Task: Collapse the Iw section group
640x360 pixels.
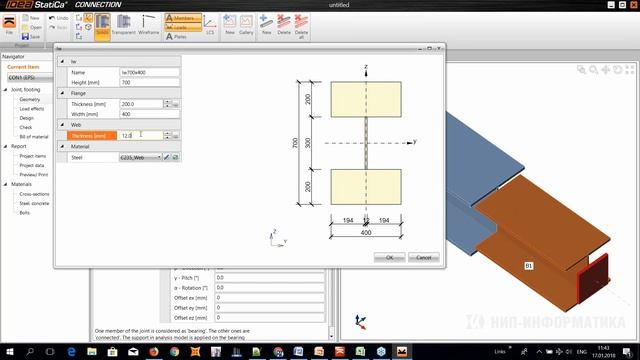Action: click(x=62, y=61)
